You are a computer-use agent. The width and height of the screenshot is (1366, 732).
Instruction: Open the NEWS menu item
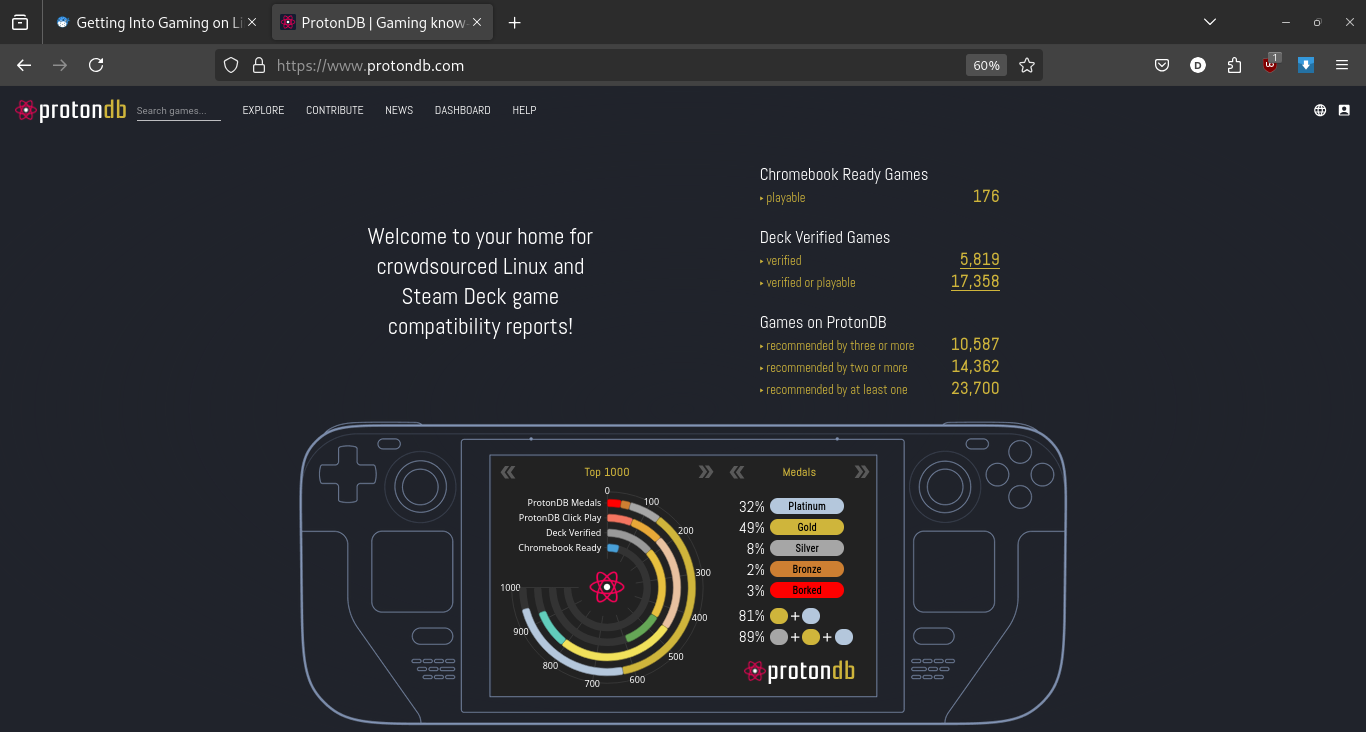[x=399, y=110]
